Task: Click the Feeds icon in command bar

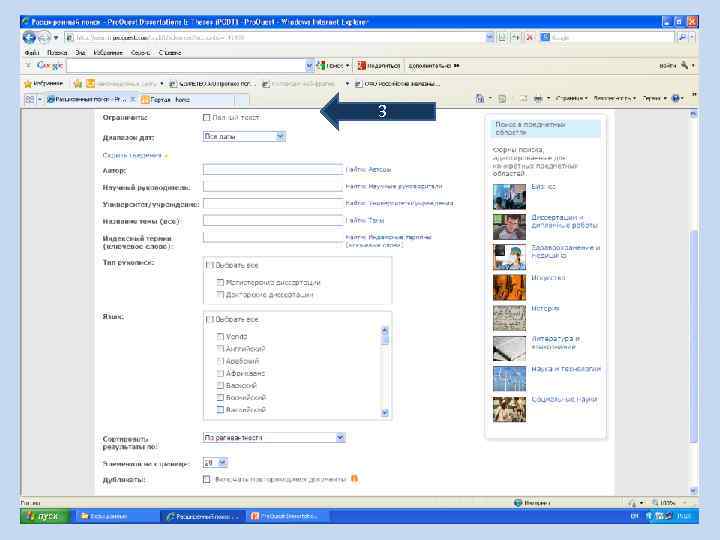Action: click(x=502, y=98)
